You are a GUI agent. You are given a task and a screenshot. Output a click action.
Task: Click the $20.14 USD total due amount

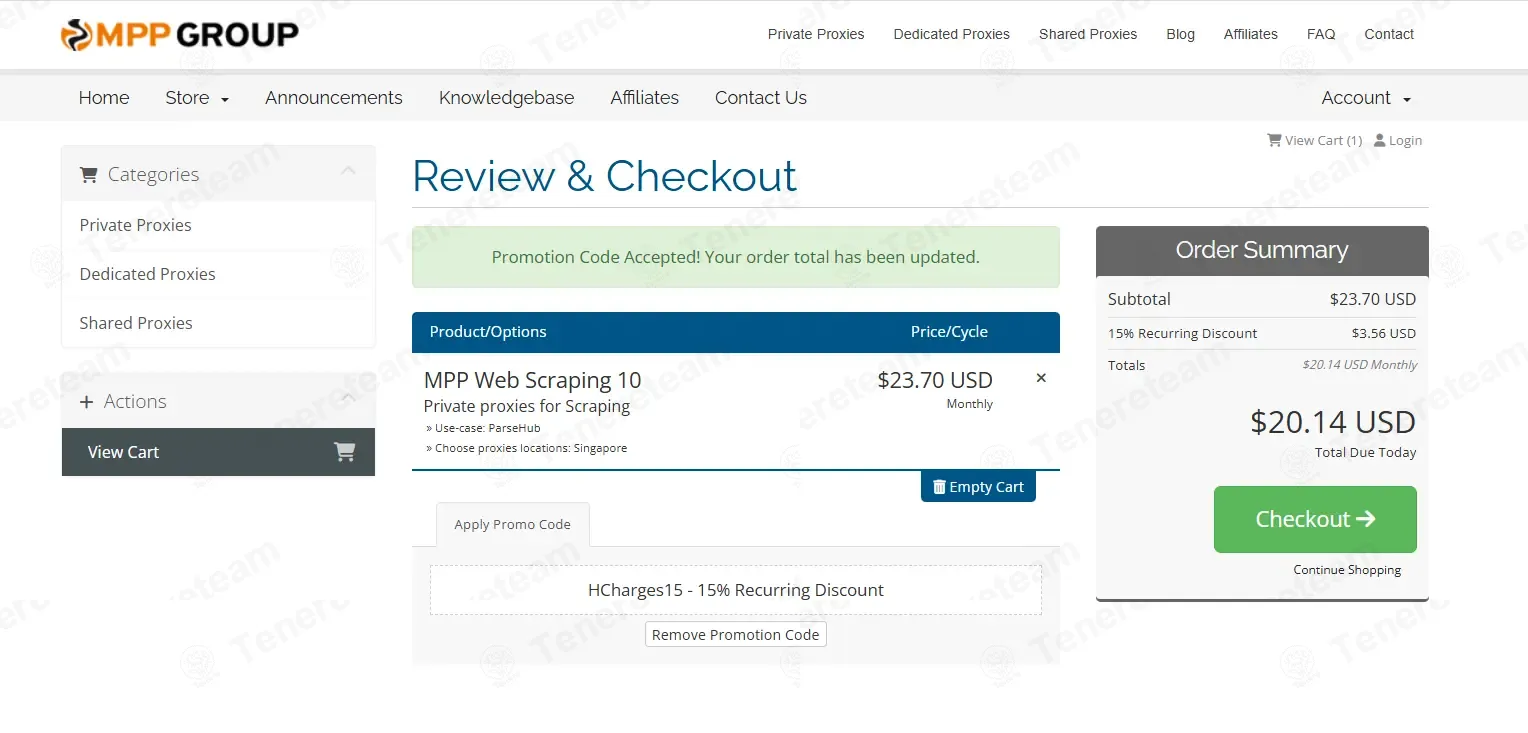pos(1333,422)
